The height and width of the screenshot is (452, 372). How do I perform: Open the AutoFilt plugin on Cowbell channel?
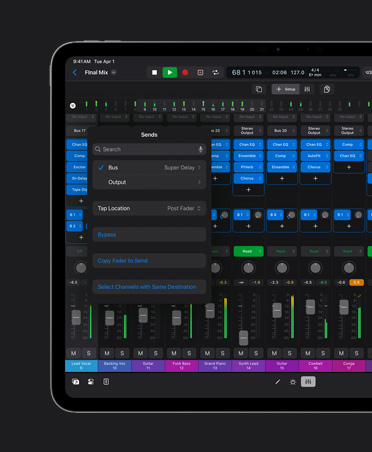point(315,156)
